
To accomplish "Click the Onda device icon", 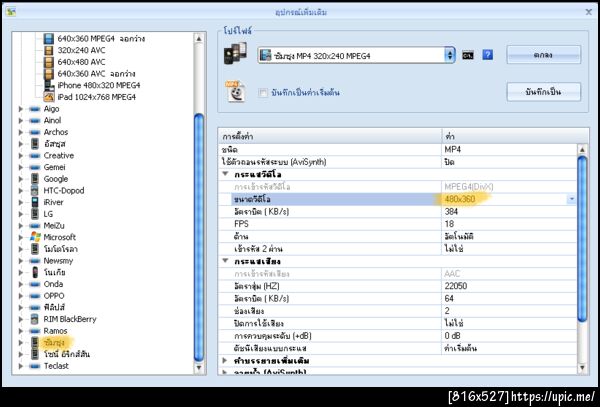I will click(x=35, y=284).
